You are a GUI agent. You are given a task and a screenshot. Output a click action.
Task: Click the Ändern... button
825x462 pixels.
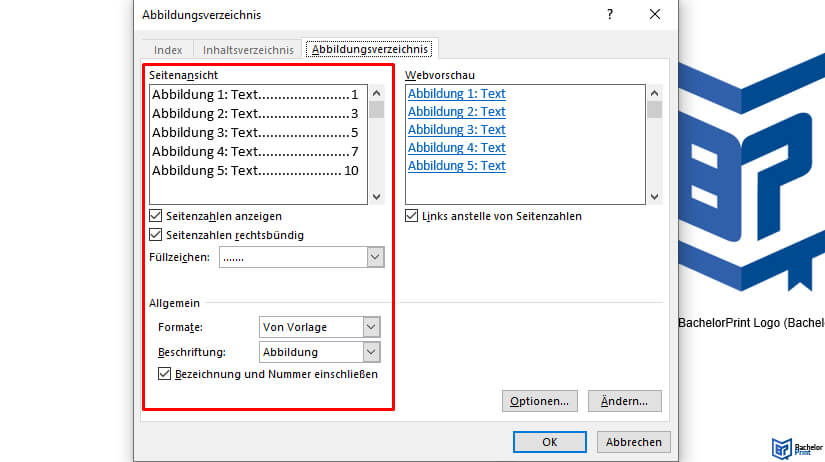625,401
